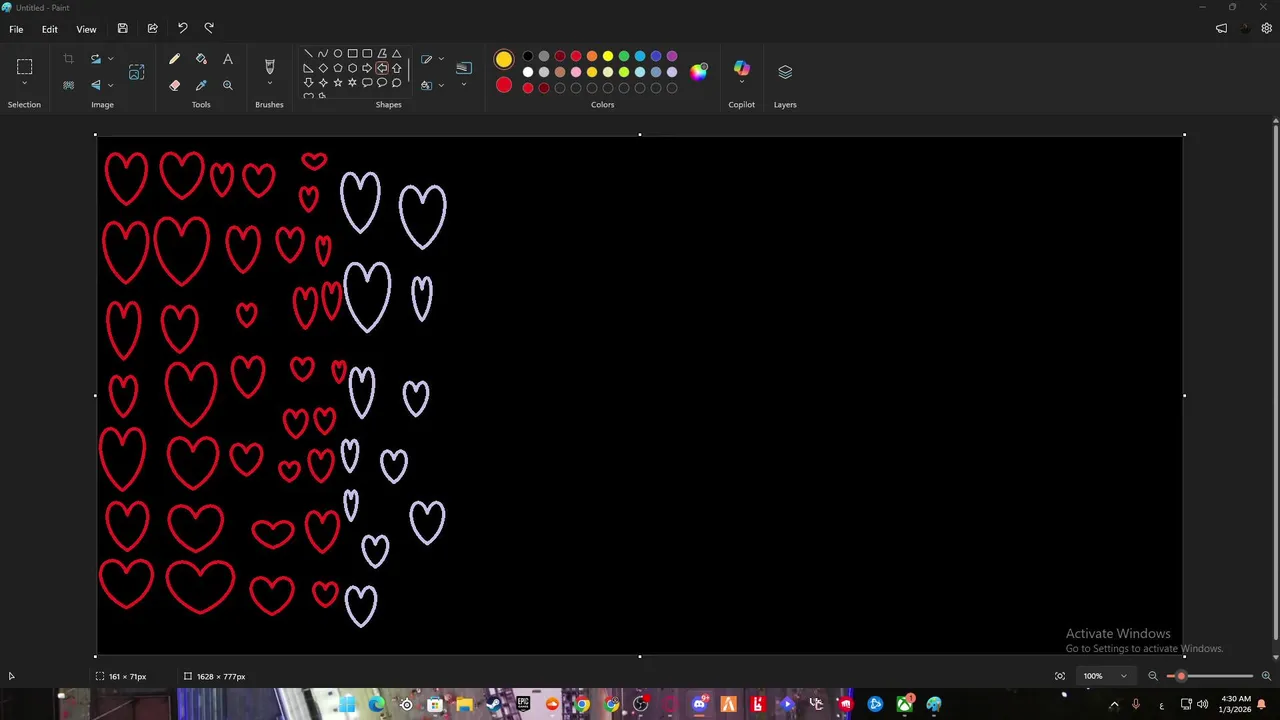Open the View menu

86,29
